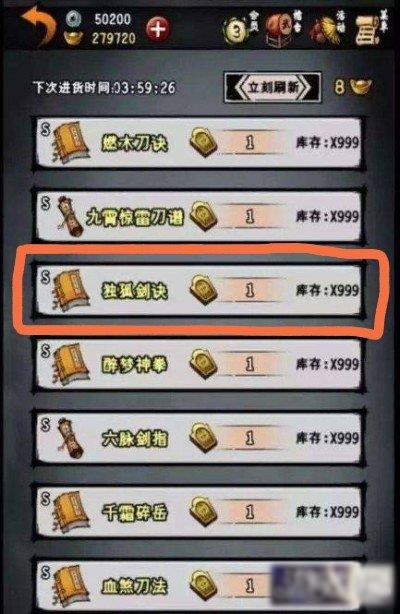Image resolution: width=400 pixels, height=614 pixels.
Task: Select the 血煞刀法 book icon
Action: click(x=71, y=586)
